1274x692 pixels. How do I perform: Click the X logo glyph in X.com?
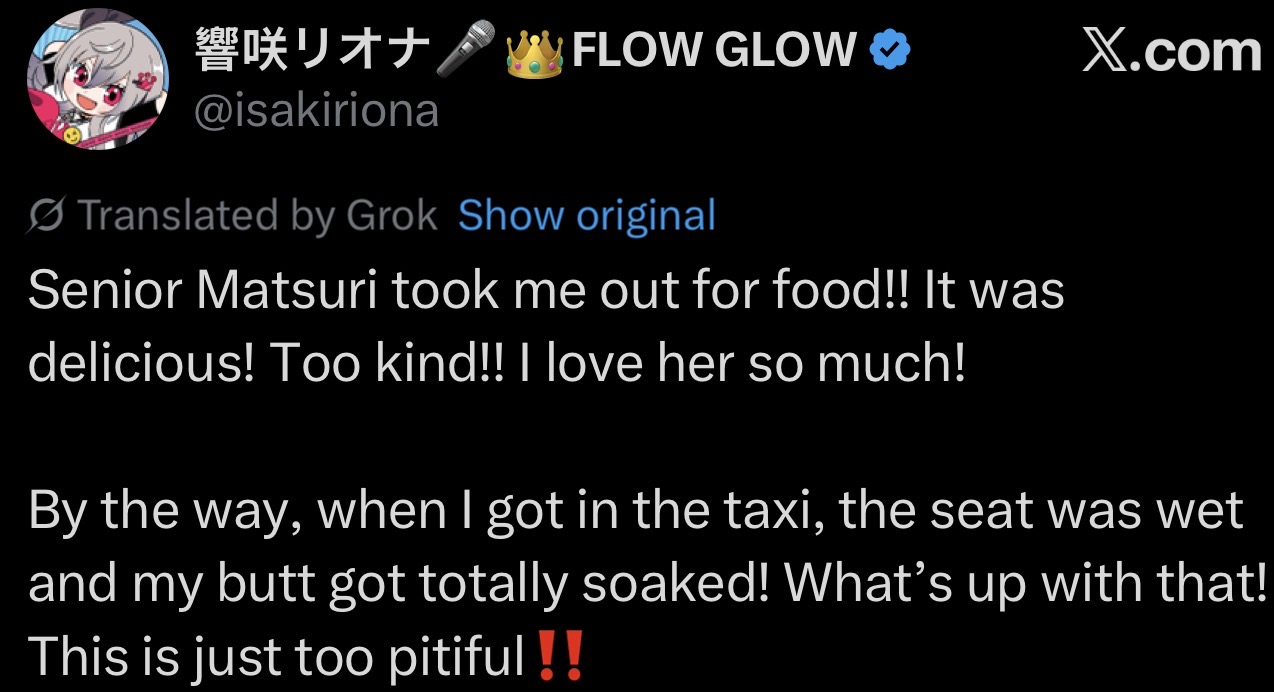(1105, 50)
